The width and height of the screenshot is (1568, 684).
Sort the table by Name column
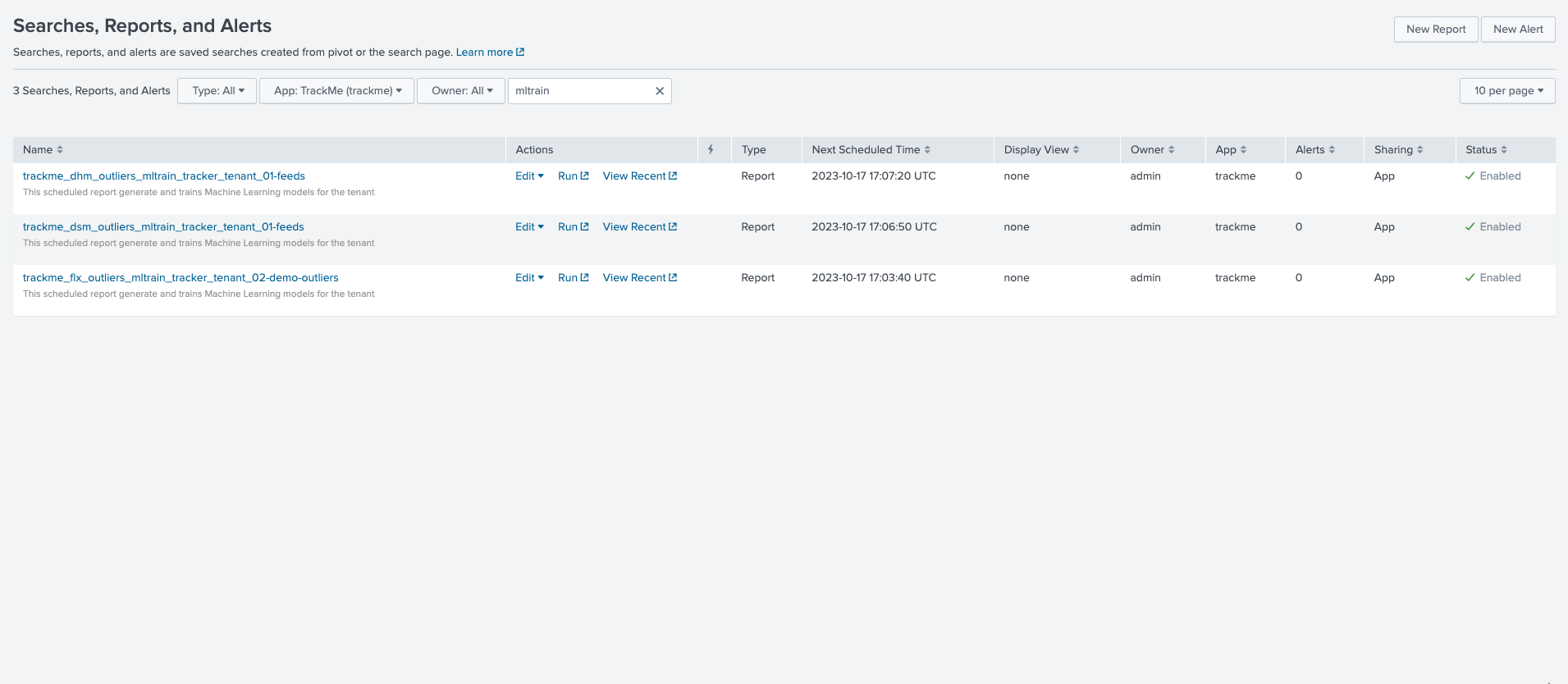(x=43, y=149)
